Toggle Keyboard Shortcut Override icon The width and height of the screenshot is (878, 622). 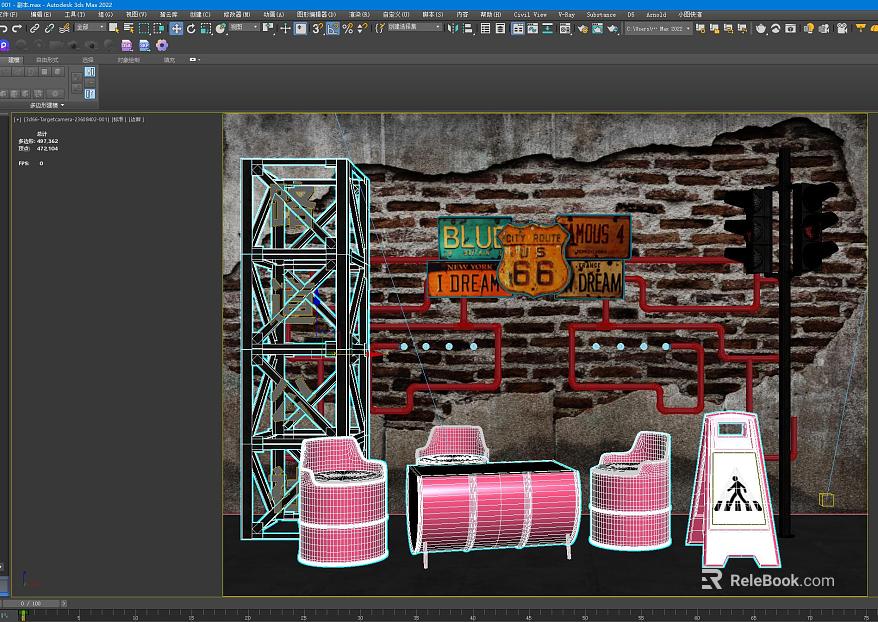(x=301, y=28)
